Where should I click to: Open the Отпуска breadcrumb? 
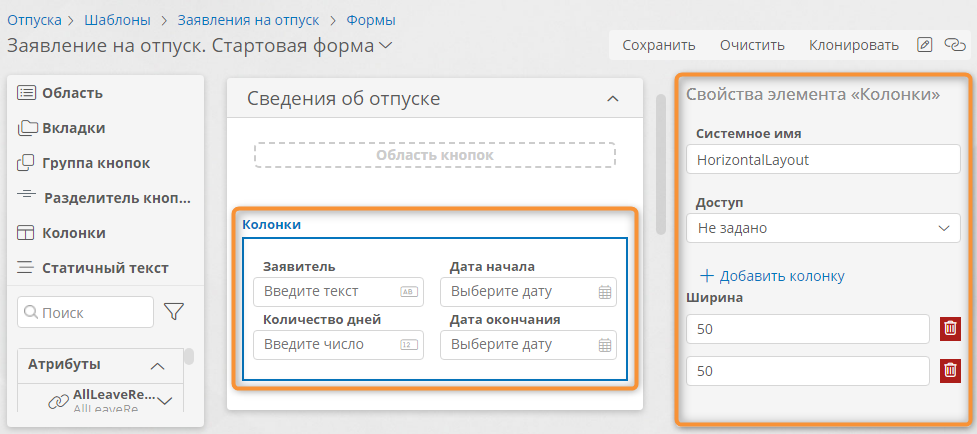tap(34, 20)
